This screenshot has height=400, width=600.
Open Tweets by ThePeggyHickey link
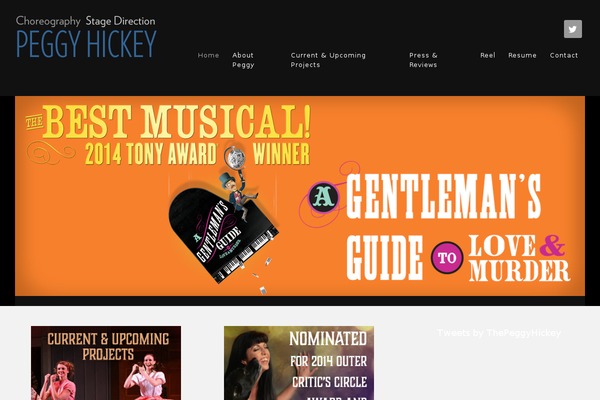coord(499,333)
